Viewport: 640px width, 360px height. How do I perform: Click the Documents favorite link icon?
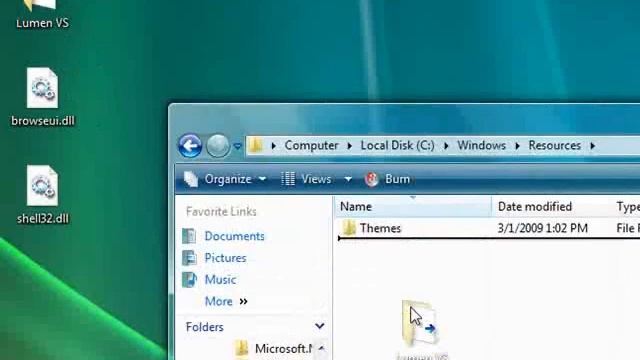(189, 236)
